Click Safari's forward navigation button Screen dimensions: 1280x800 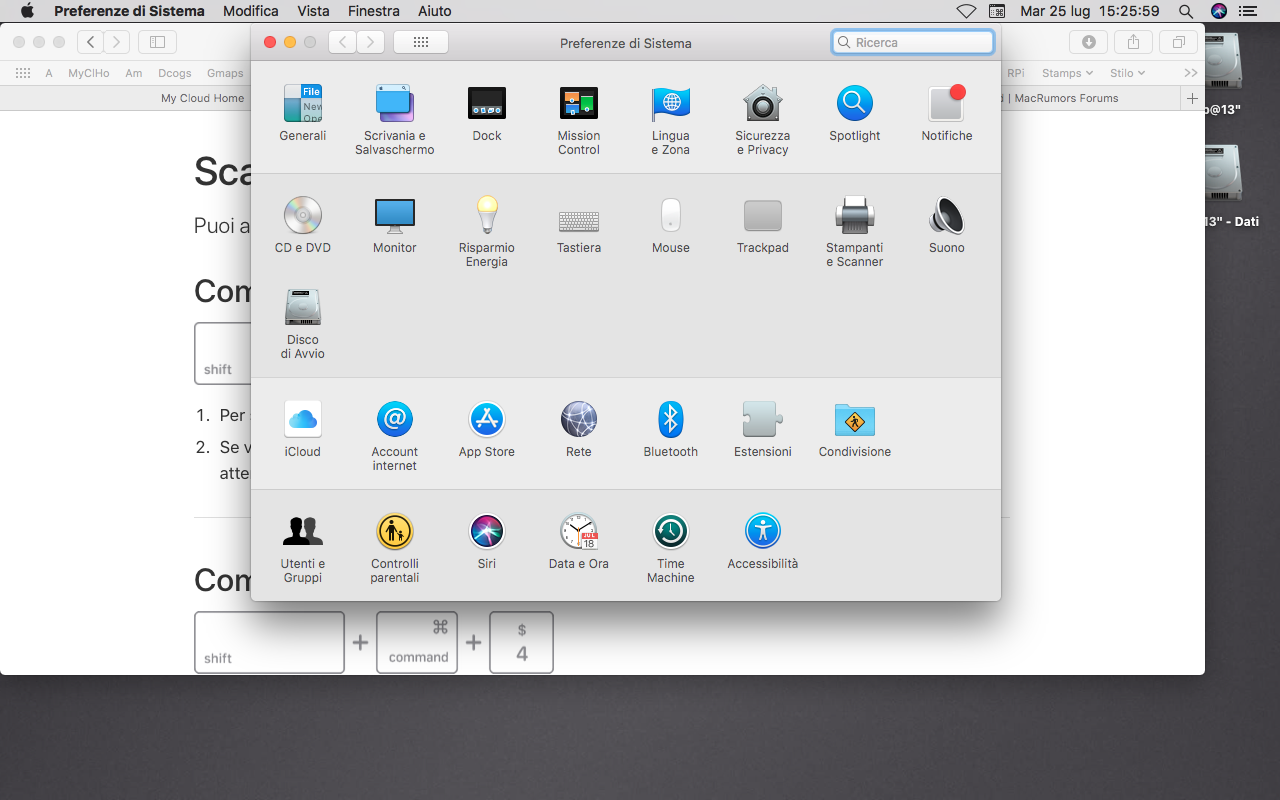click(117, 42)
